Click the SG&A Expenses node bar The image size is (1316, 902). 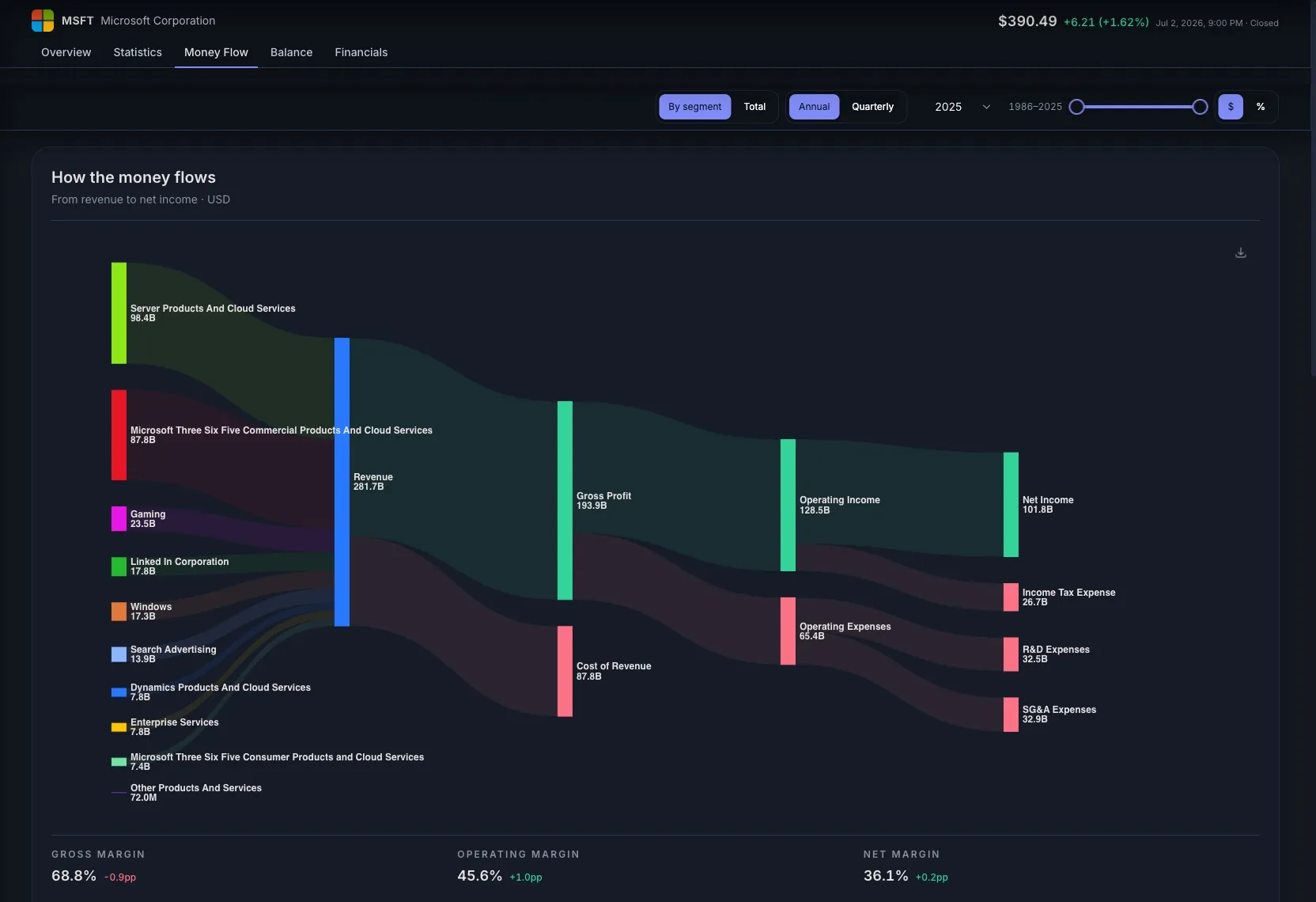(1011, 714)
